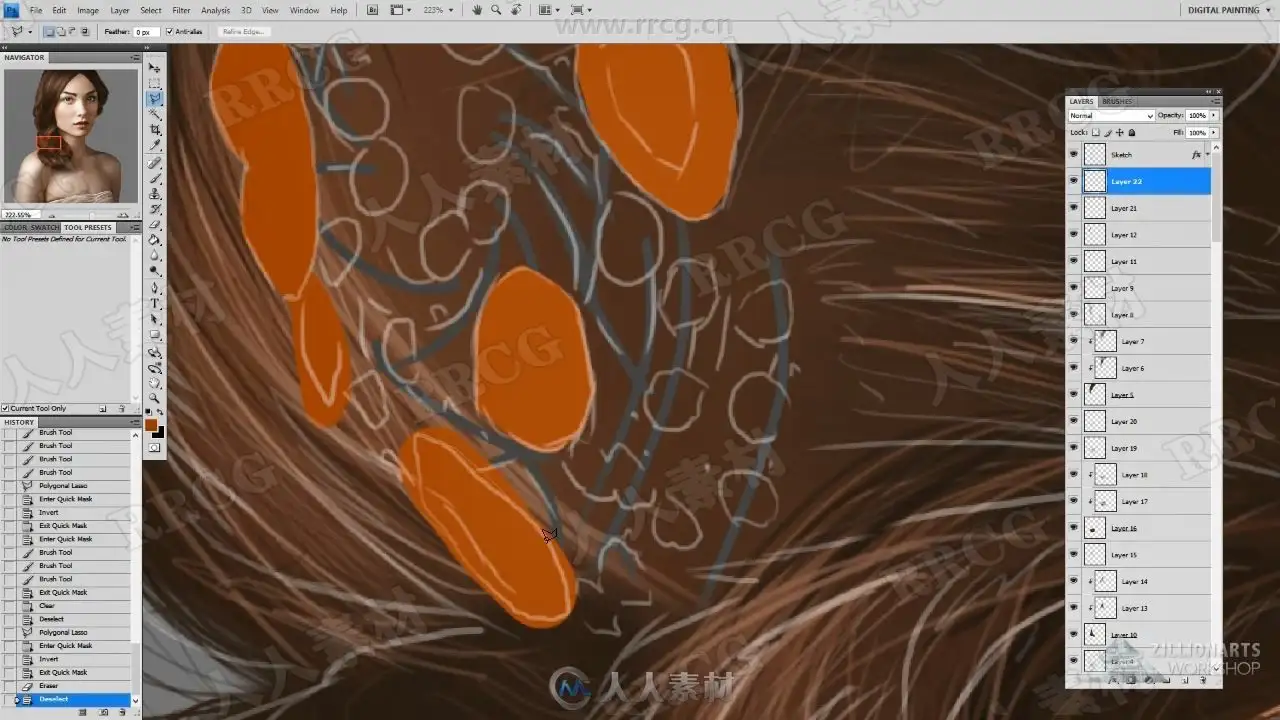The image size is (1280, 720).
Task: Select the Rectangular Marquee tool
Action: pos(155,83)
